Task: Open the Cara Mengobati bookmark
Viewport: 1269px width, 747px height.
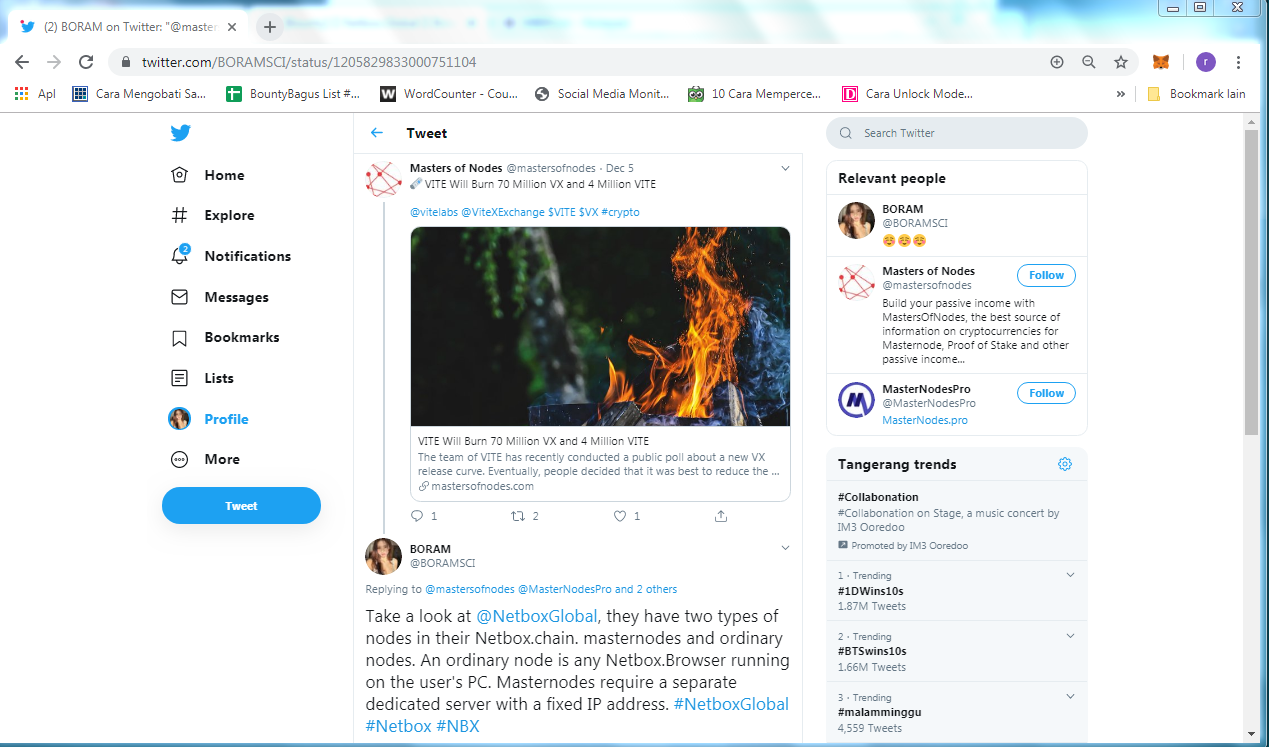Action: 139,94
